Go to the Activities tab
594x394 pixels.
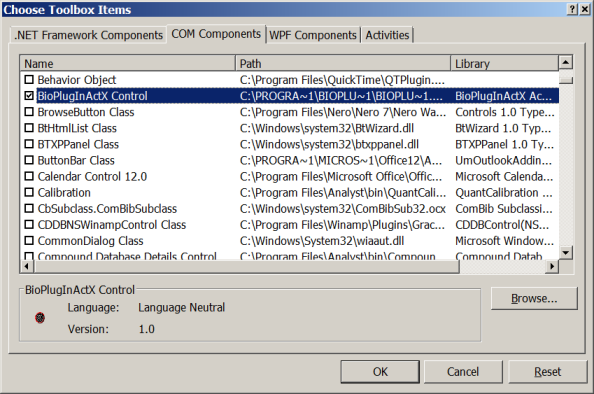tap(387, 35)
